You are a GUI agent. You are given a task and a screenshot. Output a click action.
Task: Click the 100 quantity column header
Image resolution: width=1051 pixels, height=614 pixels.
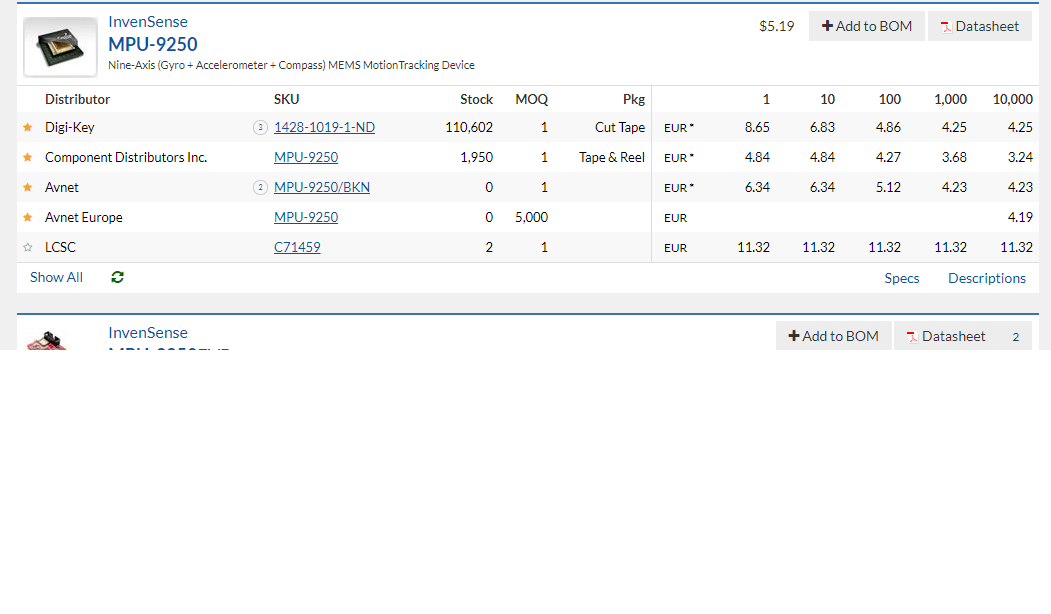(x=889, y=99)
